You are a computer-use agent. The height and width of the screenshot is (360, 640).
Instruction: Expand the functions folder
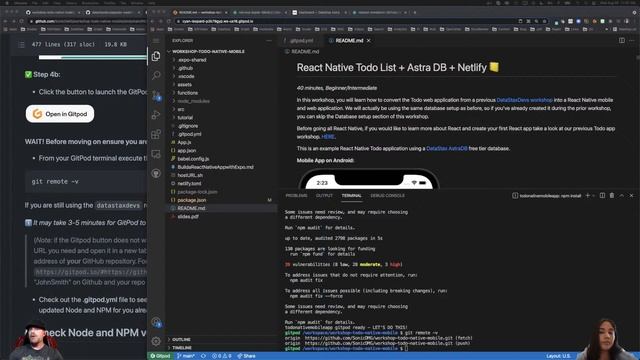coord(187,93)
